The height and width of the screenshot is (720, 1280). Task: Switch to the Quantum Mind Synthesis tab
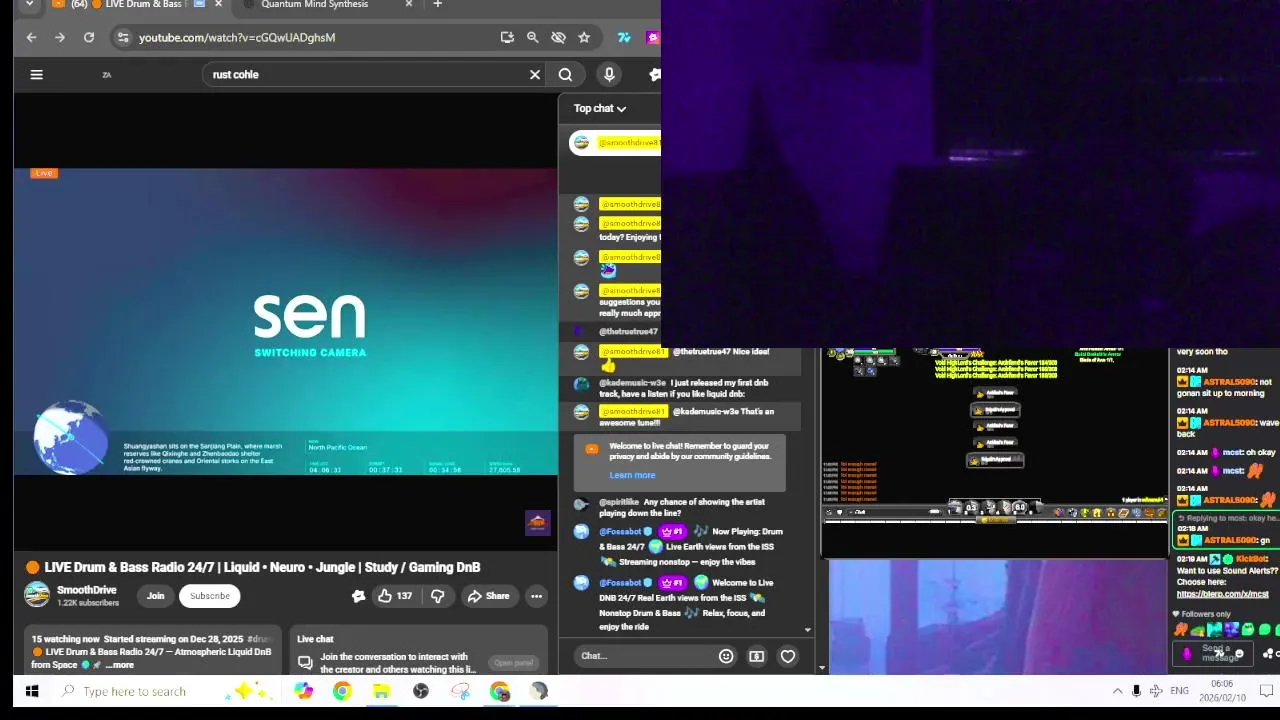click(313, 4)
